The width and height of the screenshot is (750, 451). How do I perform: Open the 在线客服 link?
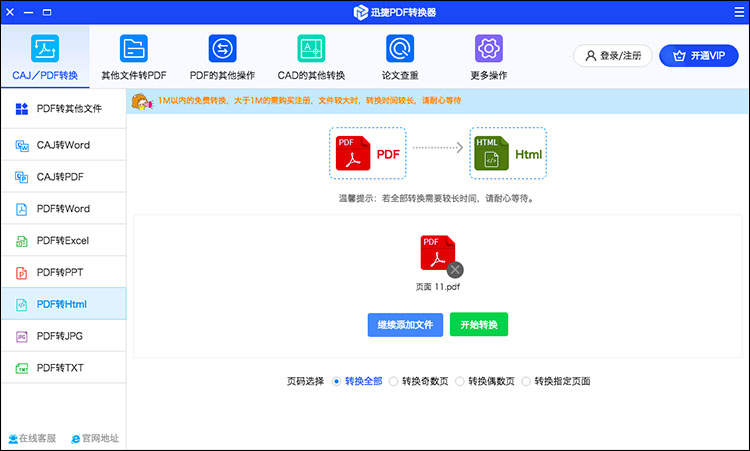[x=32, y=439]
